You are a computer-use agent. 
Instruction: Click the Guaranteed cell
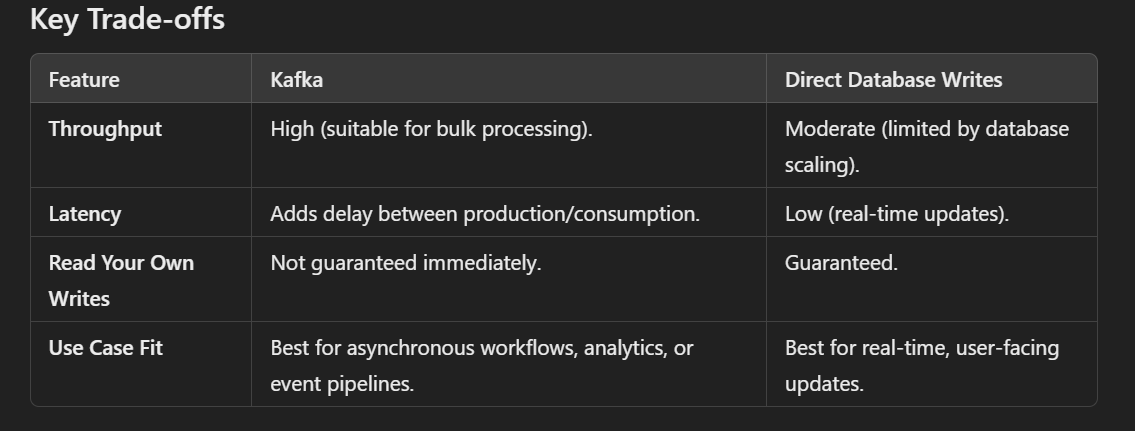click(841, 263)
